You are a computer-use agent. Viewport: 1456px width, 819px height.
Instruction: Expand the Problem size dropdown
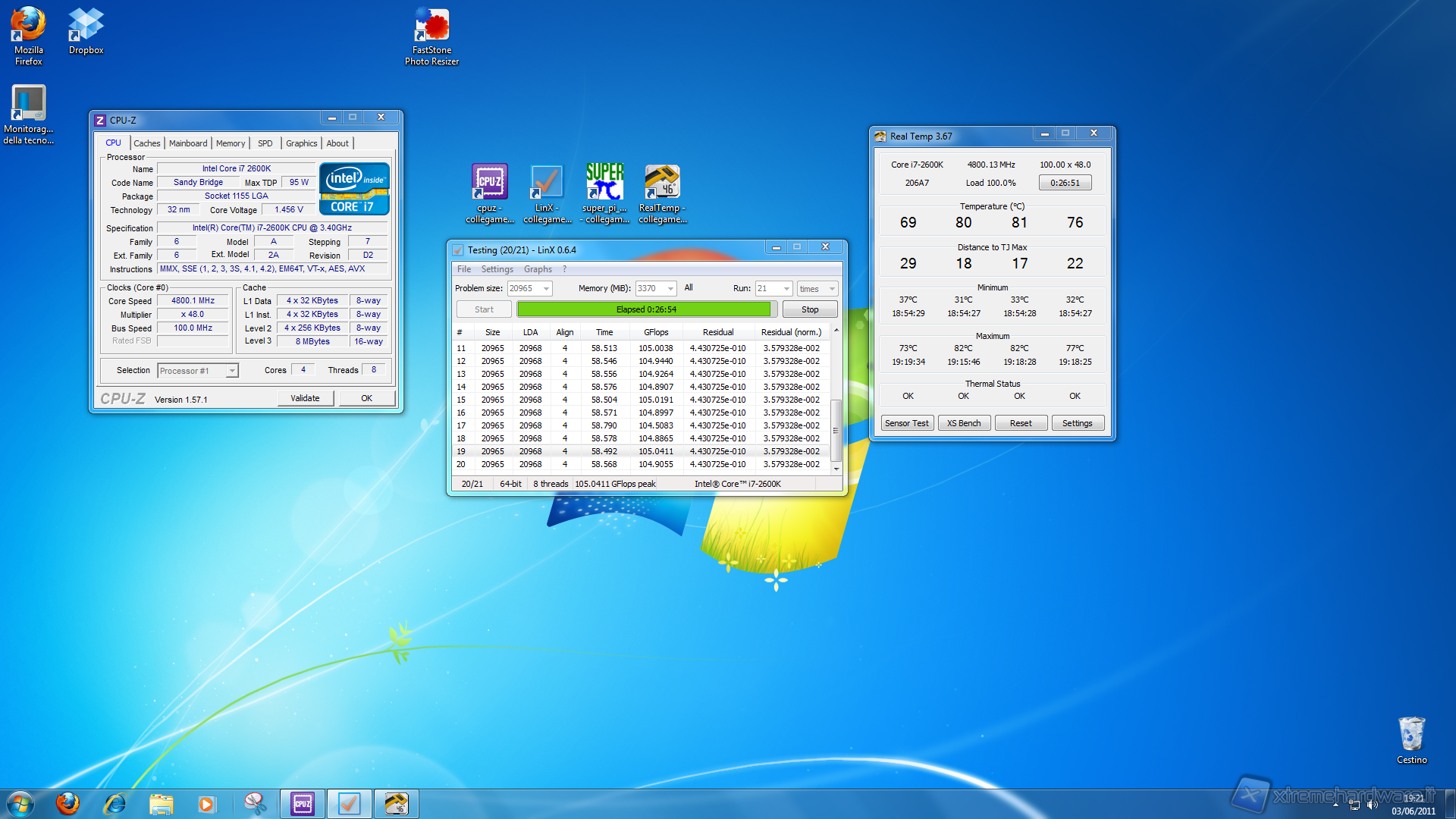pyautogui.click(x=546, y=289)
